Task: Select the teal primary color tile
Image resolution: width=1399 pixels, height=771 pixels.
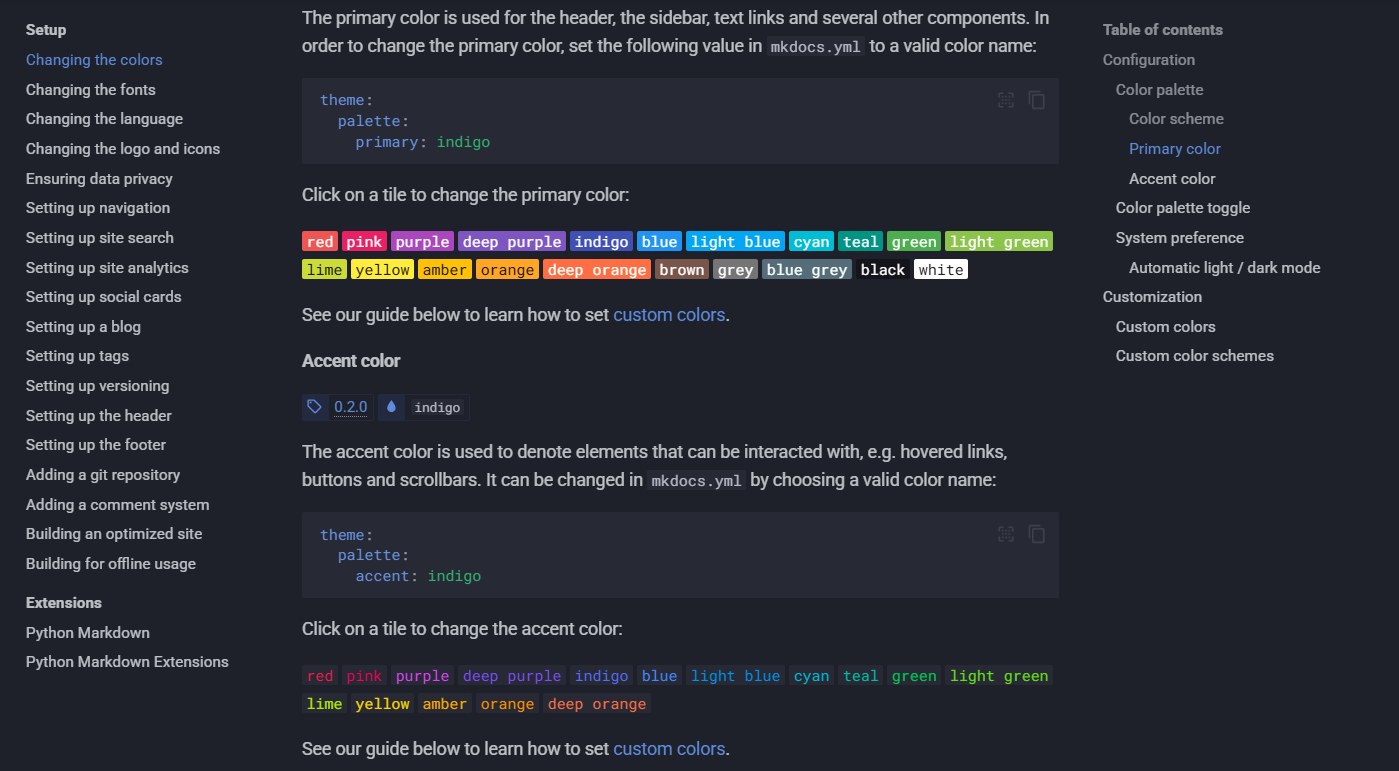Action: [x=860, y=242]
